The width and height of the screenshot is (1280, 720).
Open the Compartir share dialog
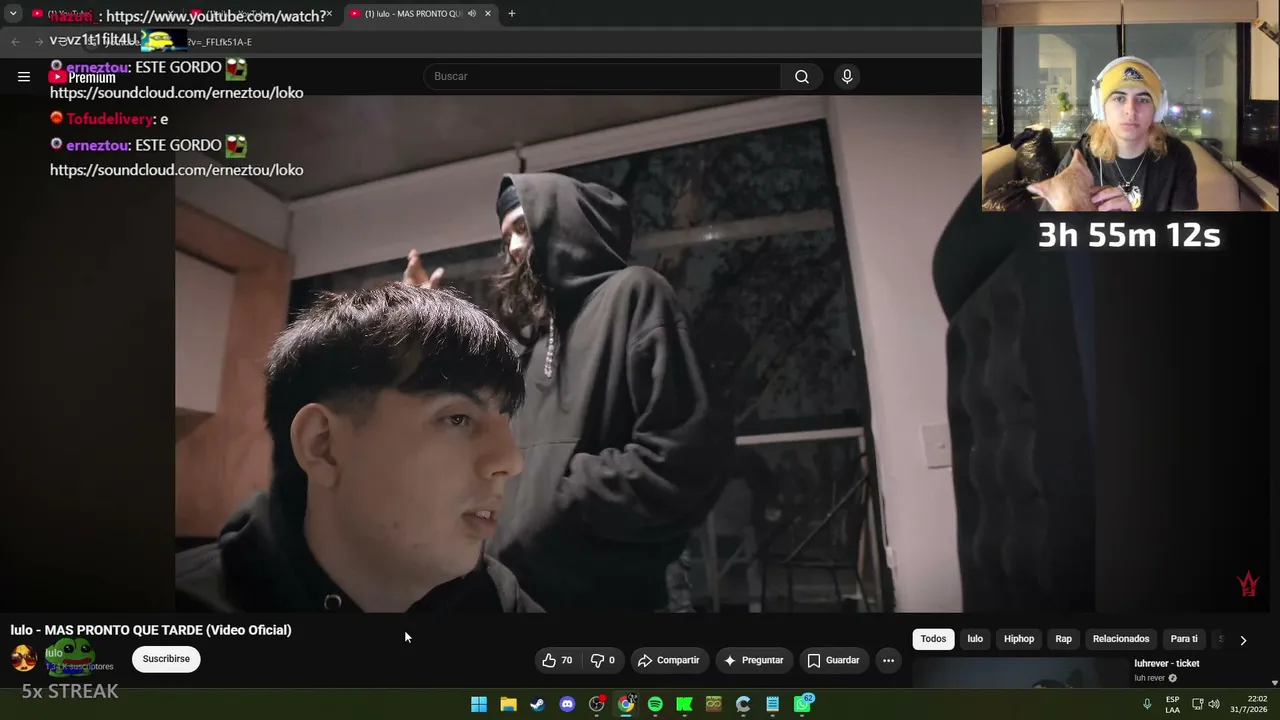coord(669,660)
